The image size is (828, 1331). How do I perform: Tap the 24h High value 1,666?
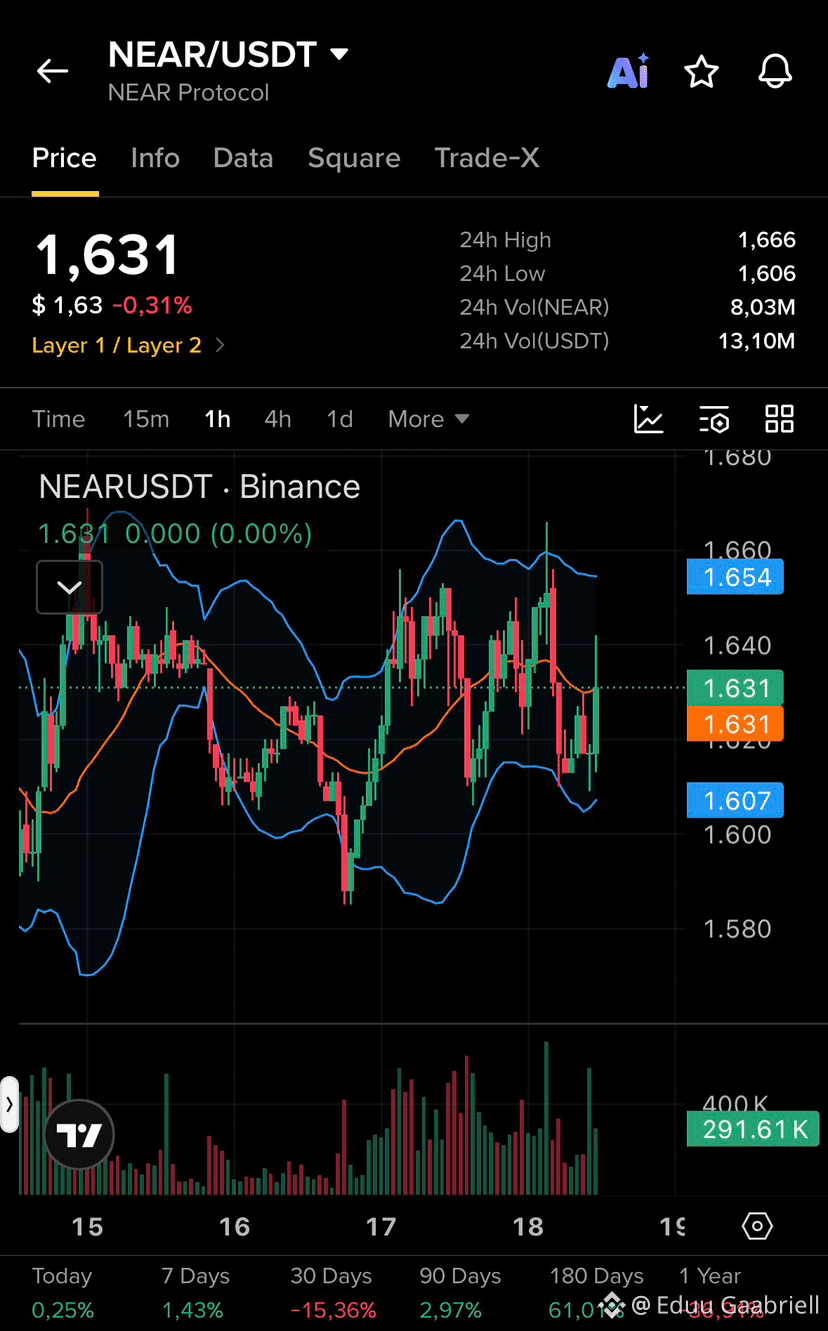point(767,240)
